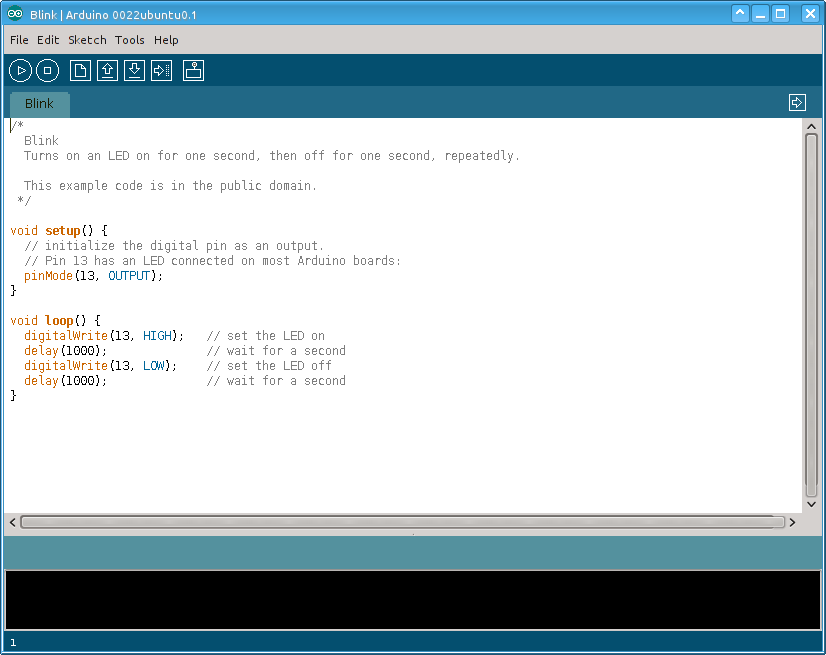Click inside the black console output area

pyautogui.click(x=413, y=600)
